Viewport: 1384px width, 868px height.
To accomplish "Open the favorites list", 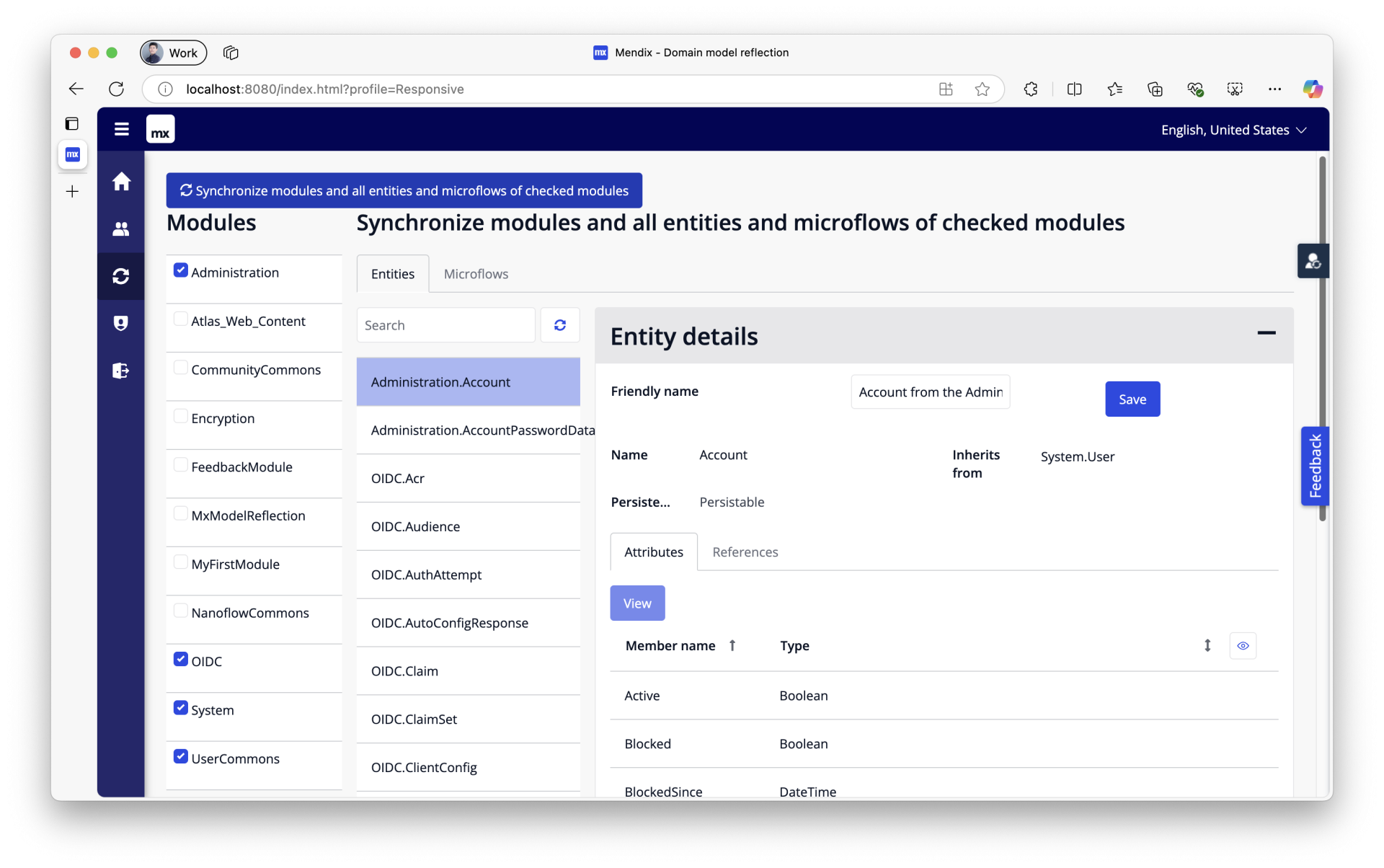I will [1114, 89].
